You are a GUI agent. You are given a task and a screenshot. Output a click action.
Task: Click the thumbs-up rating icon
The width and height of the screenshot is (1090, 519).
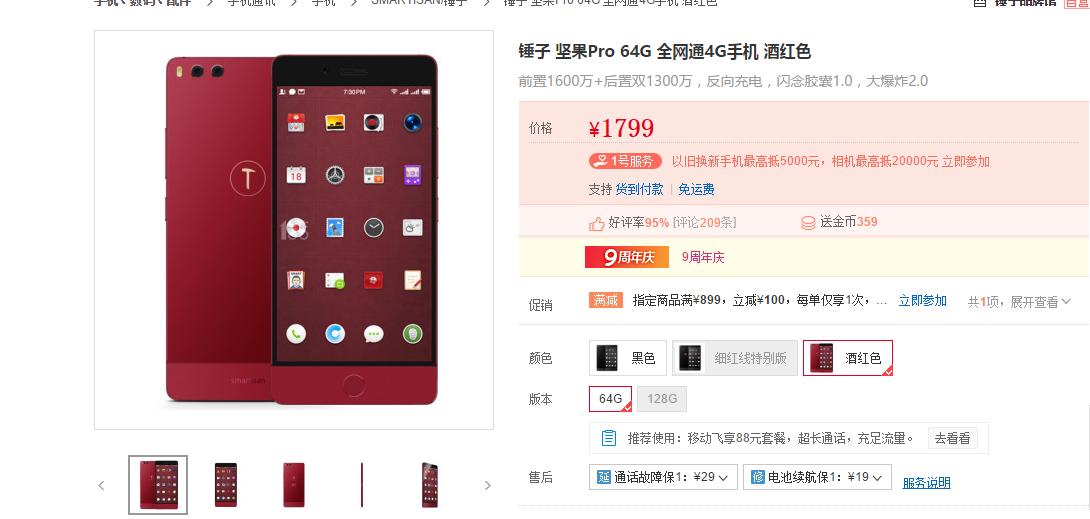point(596,223)
